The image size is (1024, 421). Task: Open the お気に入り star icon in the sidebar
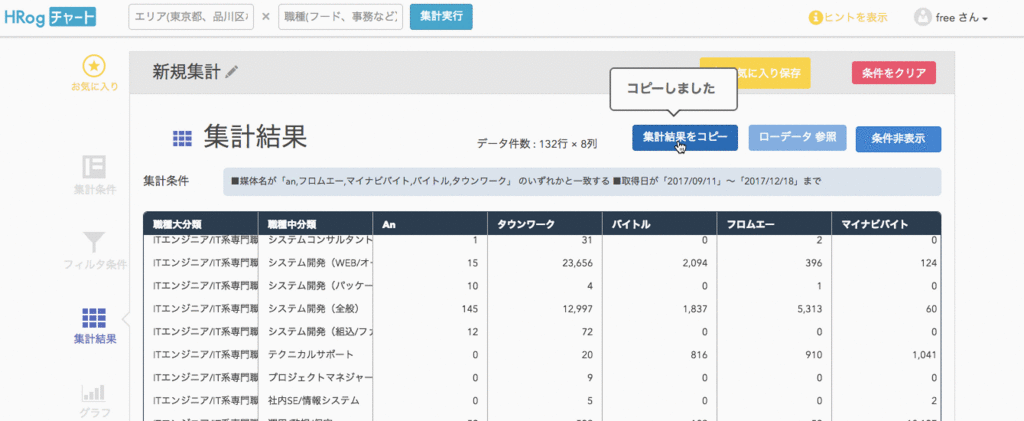95,65
